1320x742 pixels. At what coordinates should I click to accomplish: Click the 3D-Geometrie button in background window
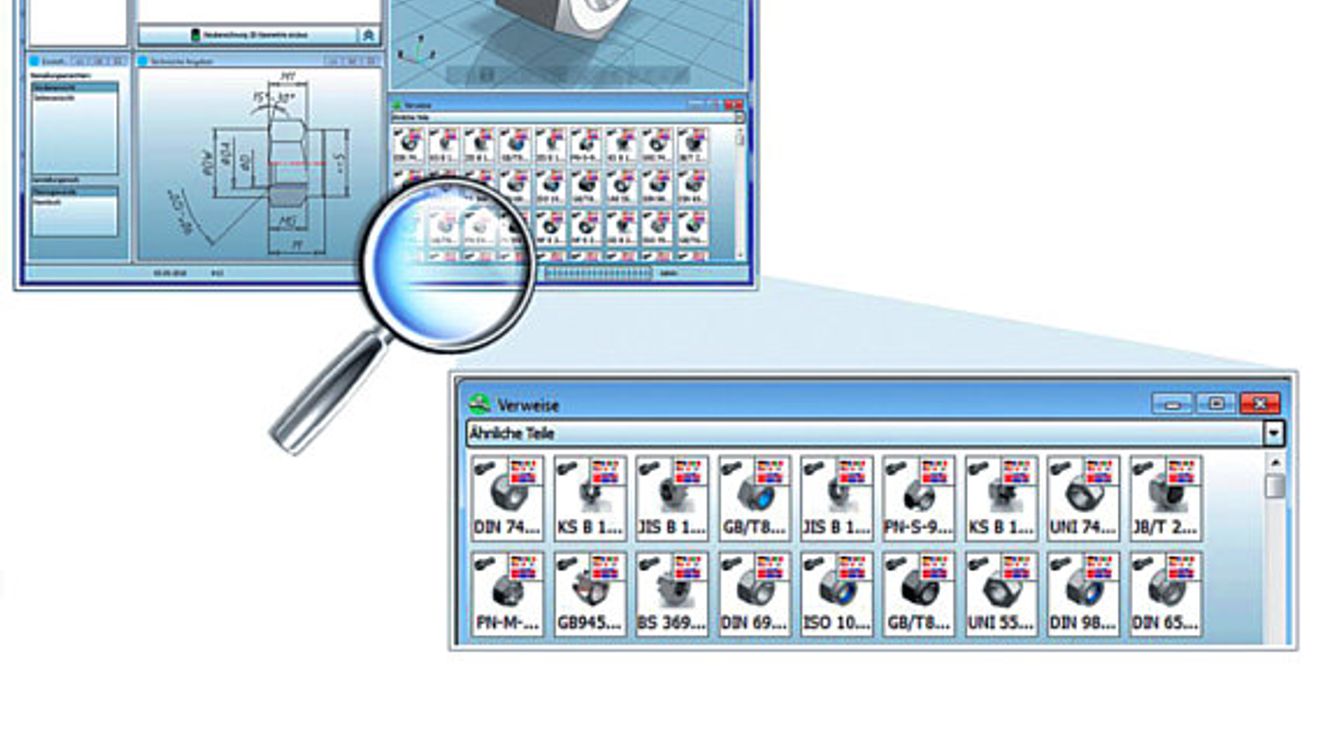[x=248, y=35]
